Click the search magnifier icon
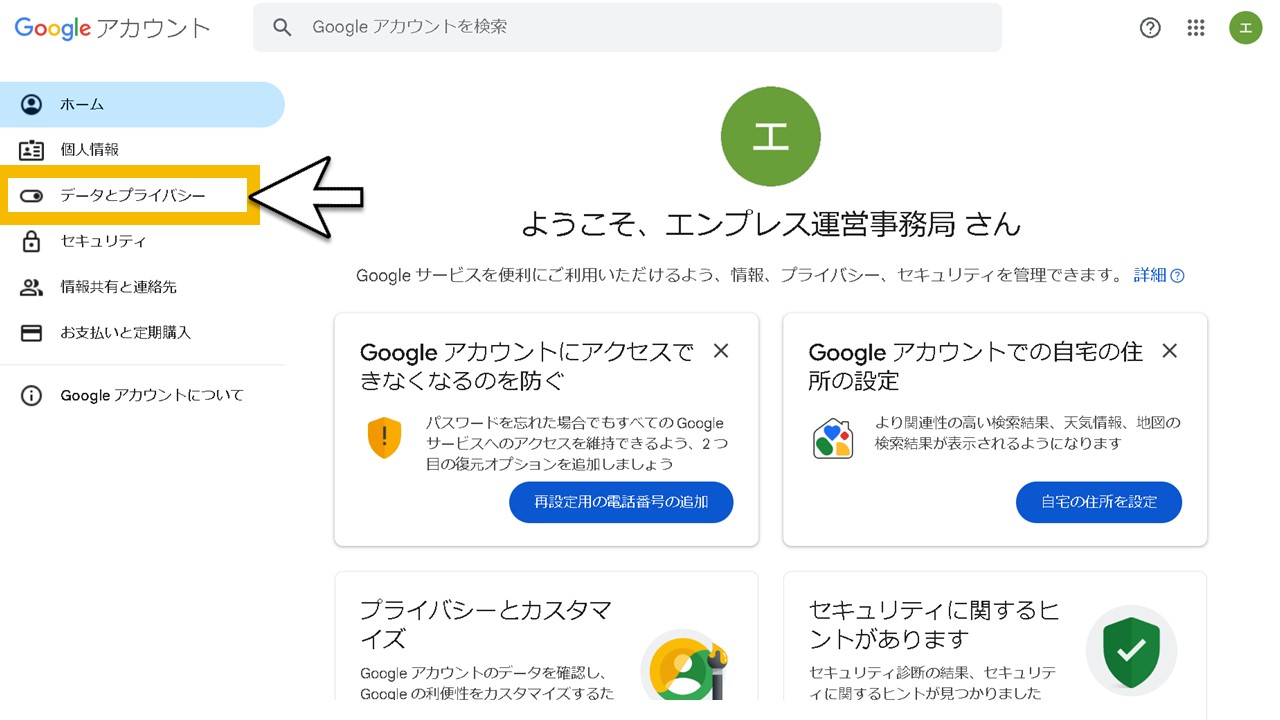Screen dimensions: 1280x720 click(x=282, y=27)
